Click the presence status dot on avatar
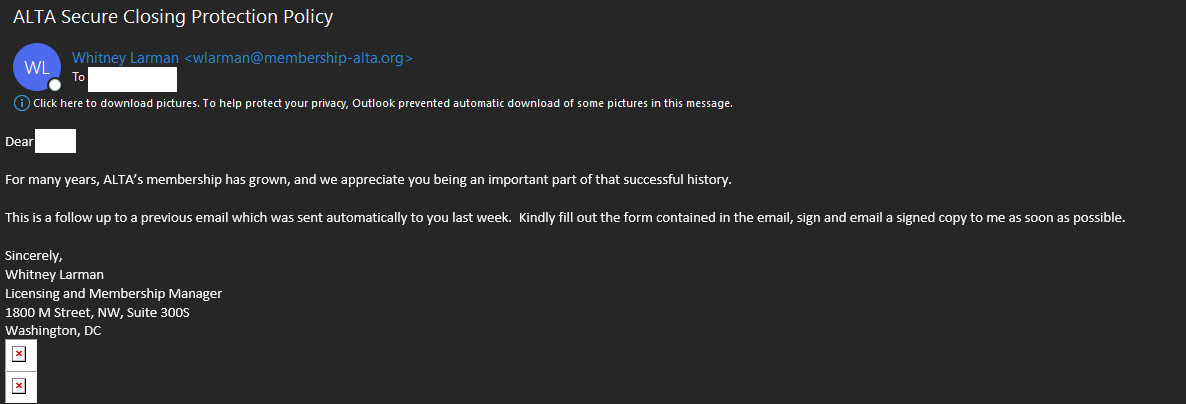 [x=55, y=85]
